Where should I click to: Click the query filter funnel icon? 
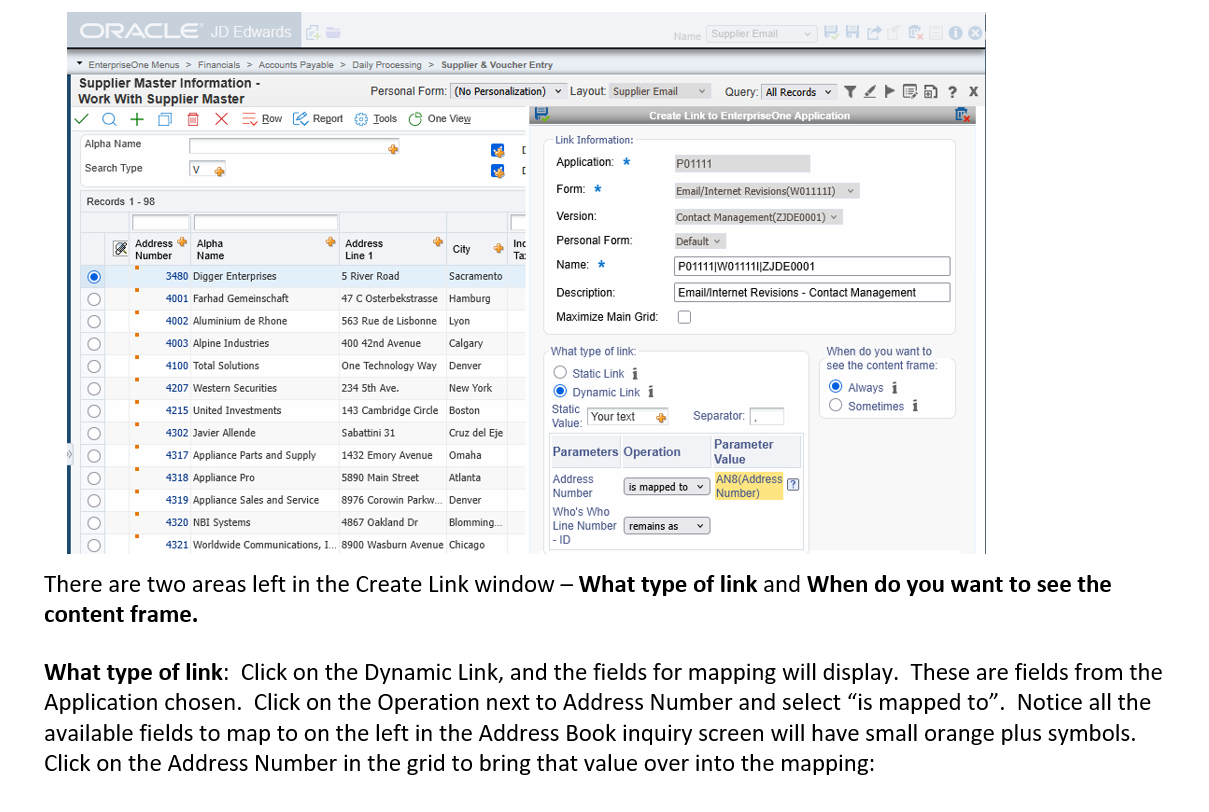(x=850, y=92)
